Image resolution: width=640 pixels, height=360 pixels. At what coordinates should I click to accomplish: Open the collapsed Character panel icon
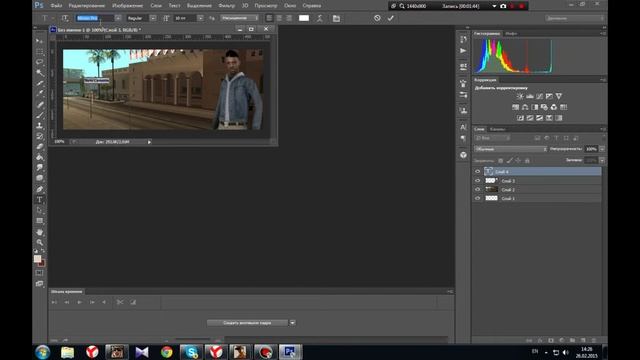[x=463, y=127]
